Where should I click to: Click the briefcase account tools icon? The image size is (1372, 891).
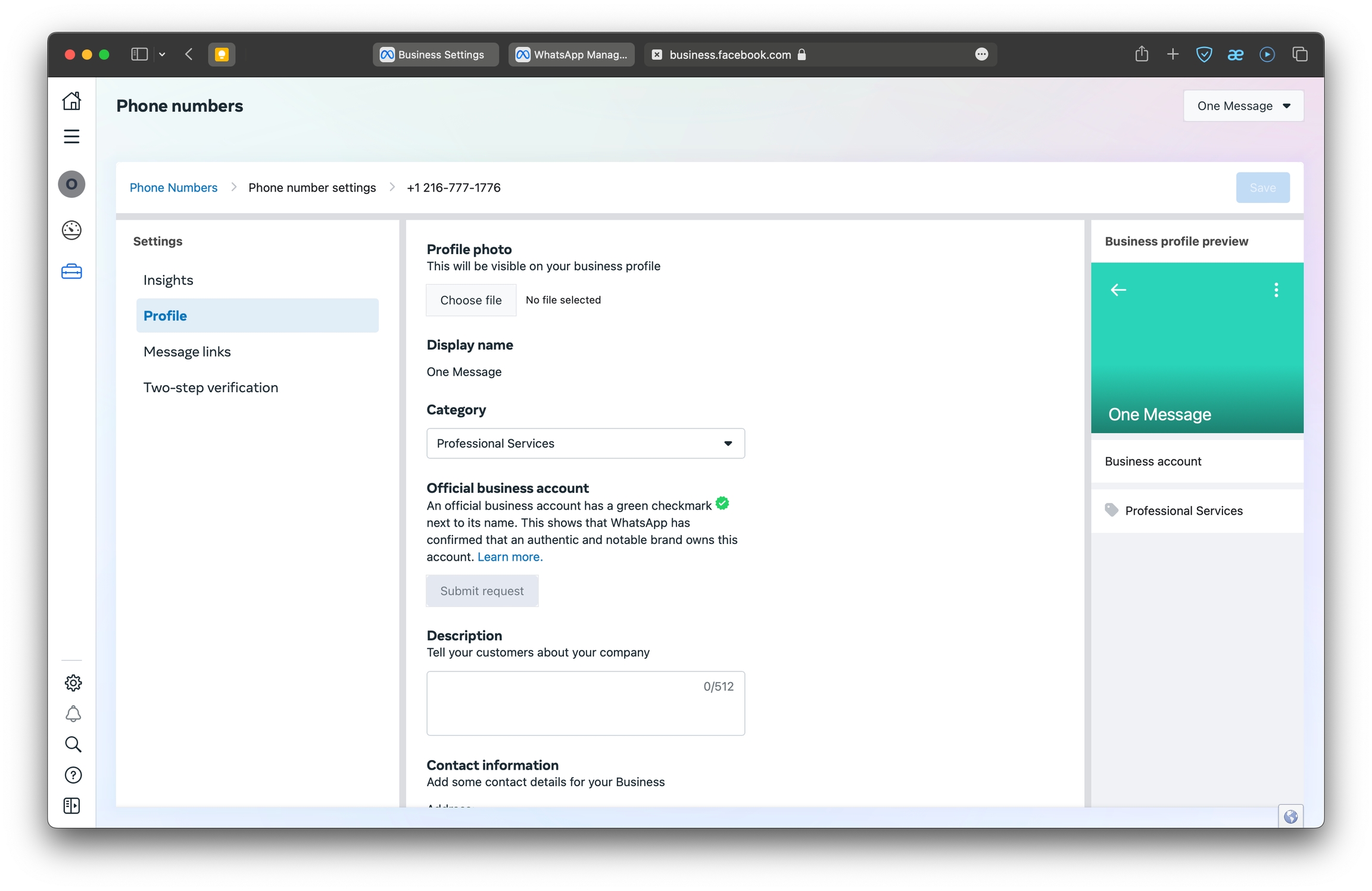click(71, 271)
